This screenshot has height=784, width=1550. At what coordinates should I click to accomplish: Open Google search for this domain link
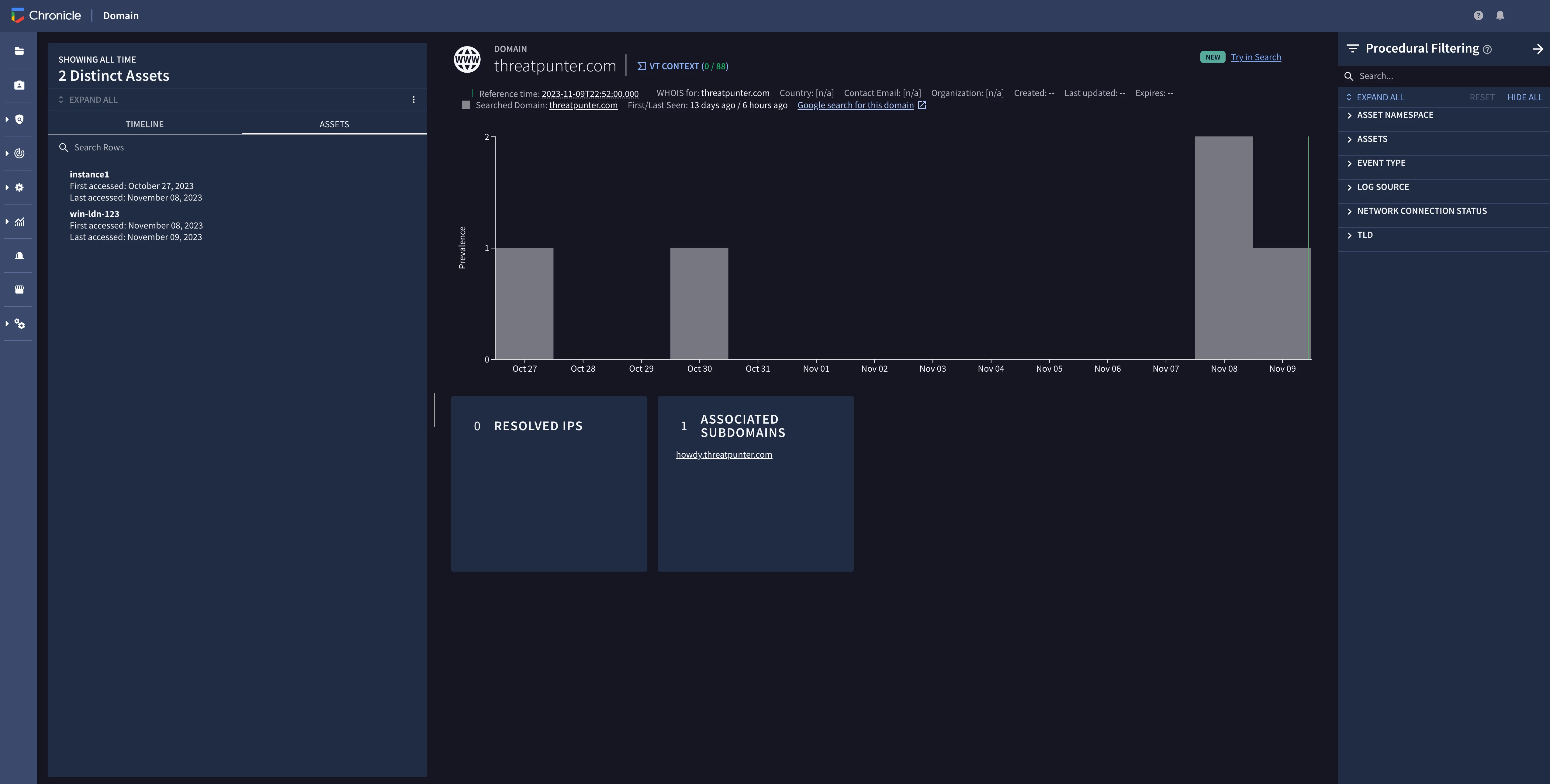coord(855,105)
